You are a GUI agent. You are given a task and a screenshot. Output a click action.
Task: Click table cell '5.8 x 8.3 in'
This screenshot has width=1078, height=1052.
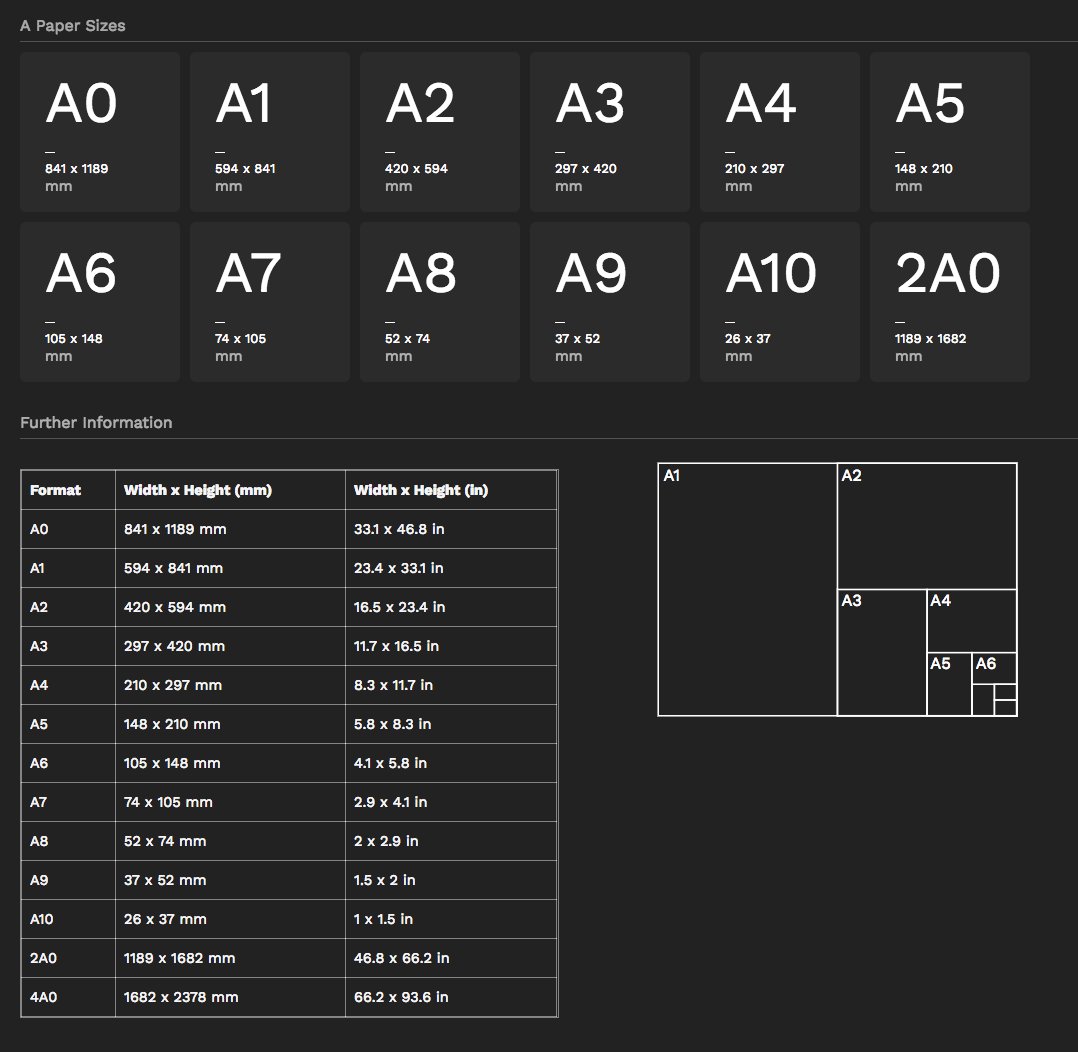(x=451, y=724)
